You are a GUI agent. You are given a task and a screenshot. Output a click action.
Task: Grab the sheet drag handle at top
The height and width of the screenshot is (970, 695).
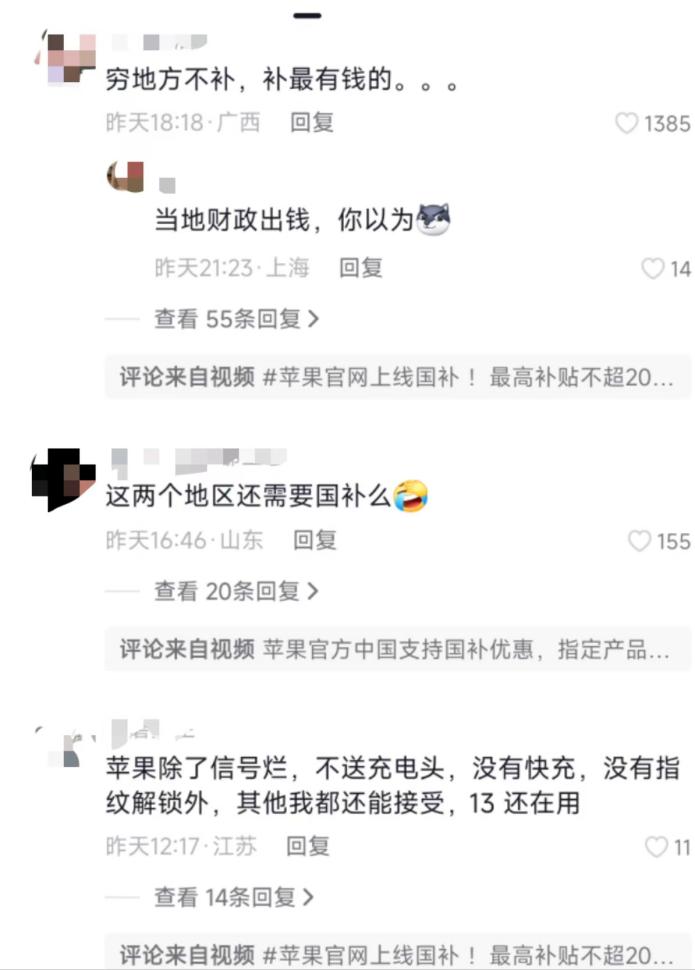coord(308,15)
